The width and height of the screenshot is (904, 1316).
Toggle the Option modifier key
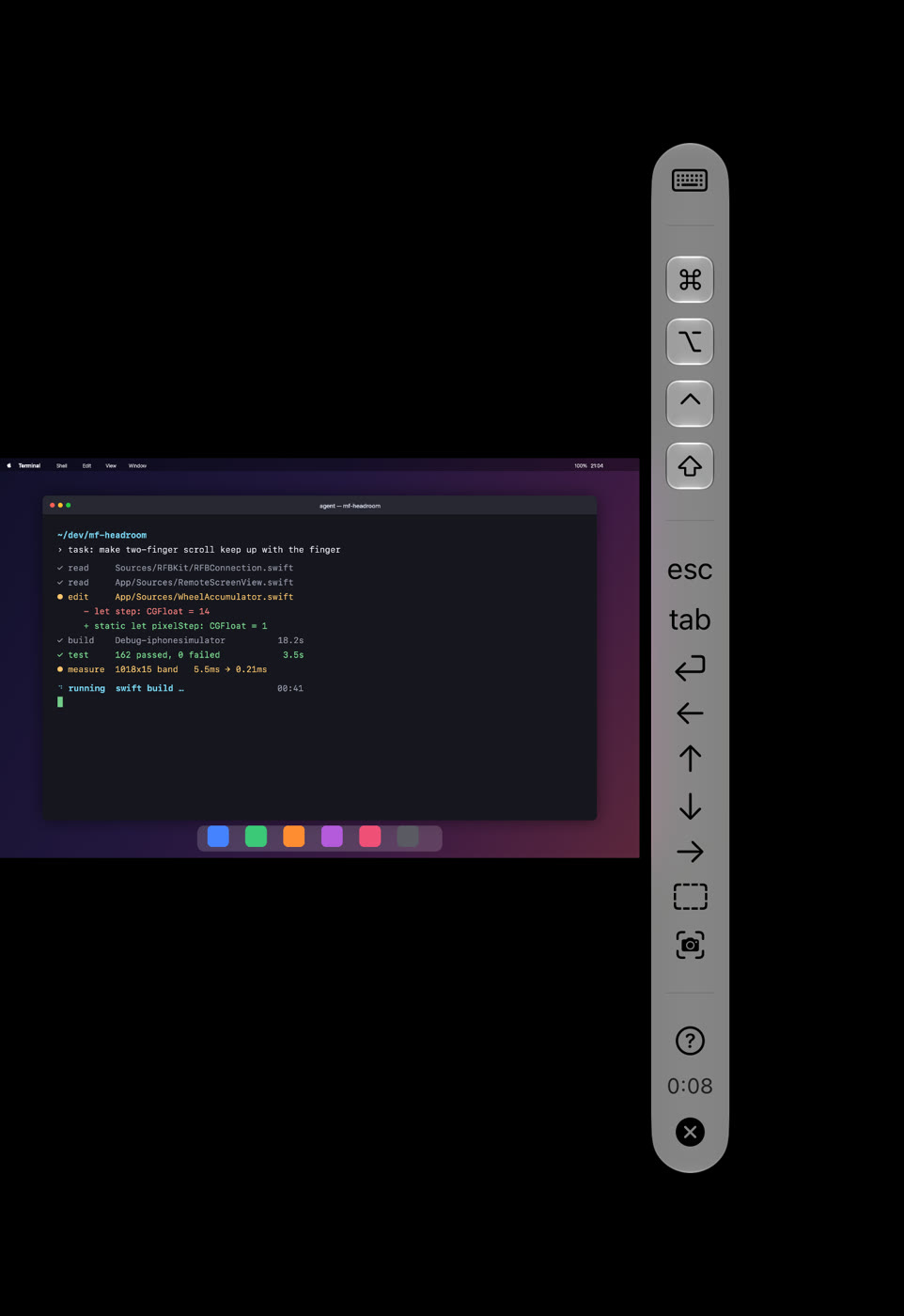click(690, 341)
